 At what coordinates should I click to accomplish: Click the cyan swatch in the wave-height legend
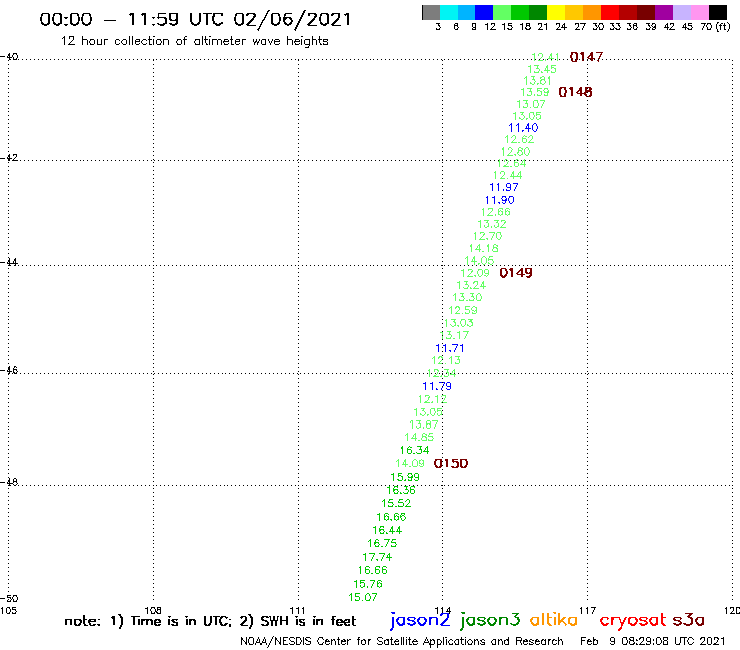pos(449,12)
